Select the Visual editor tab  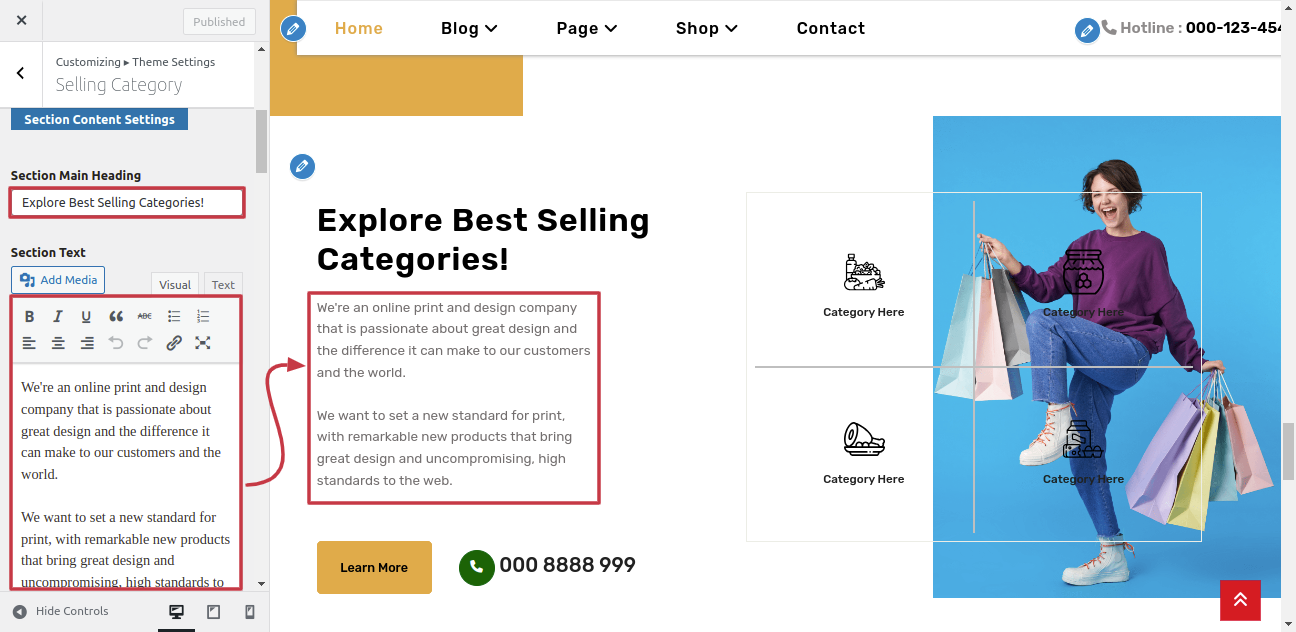[175, 285]
